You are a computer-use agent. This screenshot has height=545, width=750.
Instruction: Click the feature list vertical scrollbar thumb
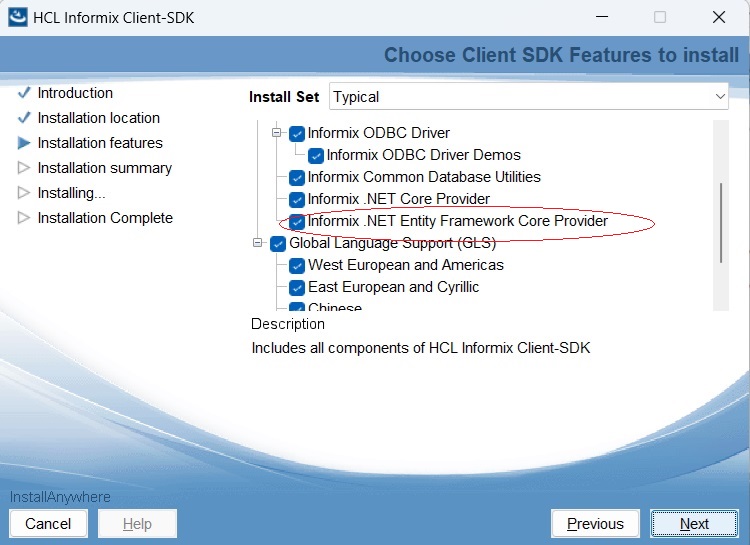720,222
